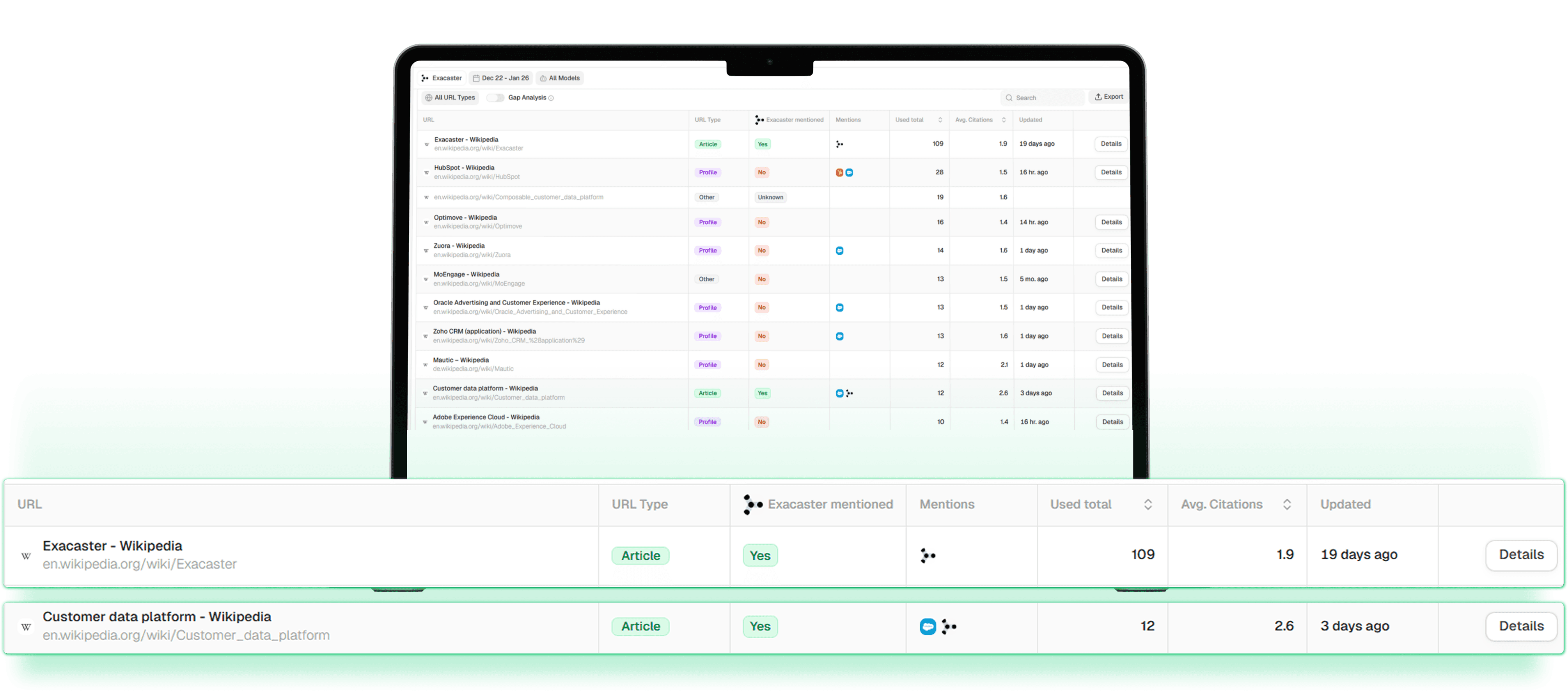Click Details in enlarged Customer data platform row

pyautogui.click(x=1521, y=626)
